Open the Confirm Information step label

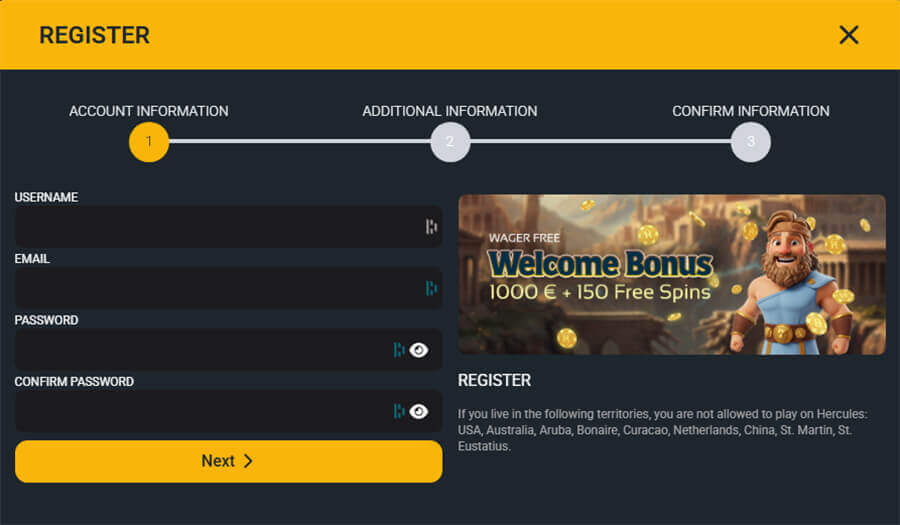pos(751,111)
